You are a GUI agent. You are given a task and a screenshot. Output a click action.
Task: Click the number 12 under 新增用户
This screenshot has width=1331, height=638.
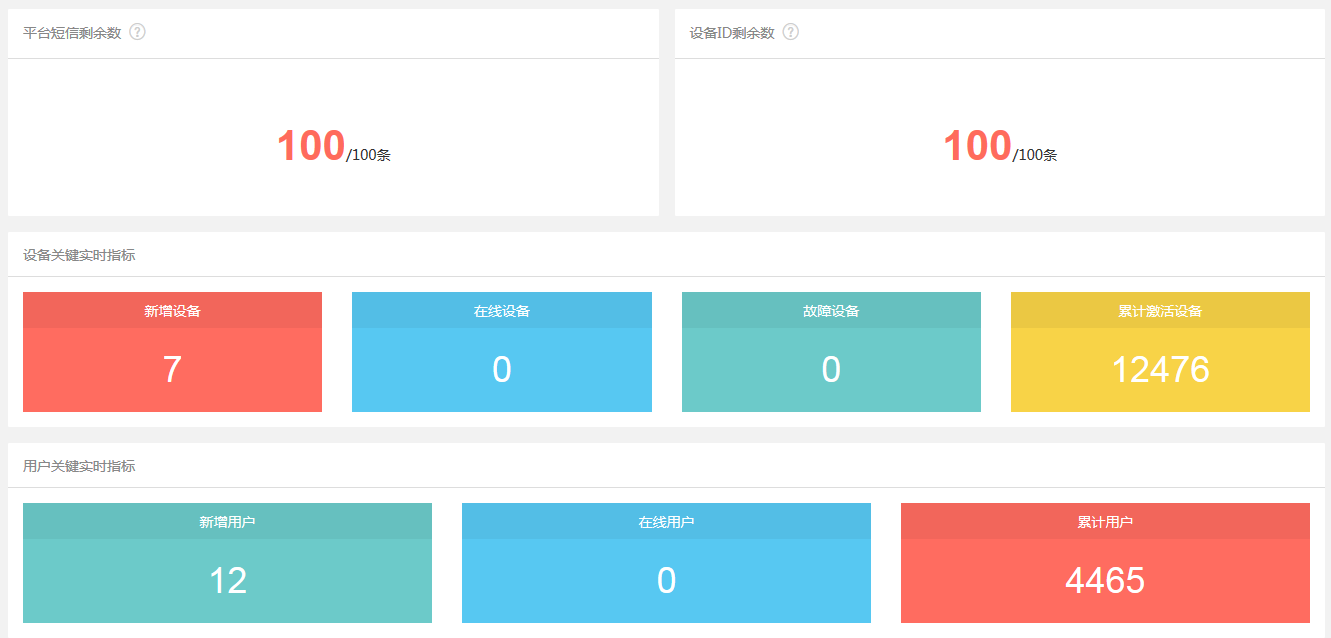click(227, 577)
